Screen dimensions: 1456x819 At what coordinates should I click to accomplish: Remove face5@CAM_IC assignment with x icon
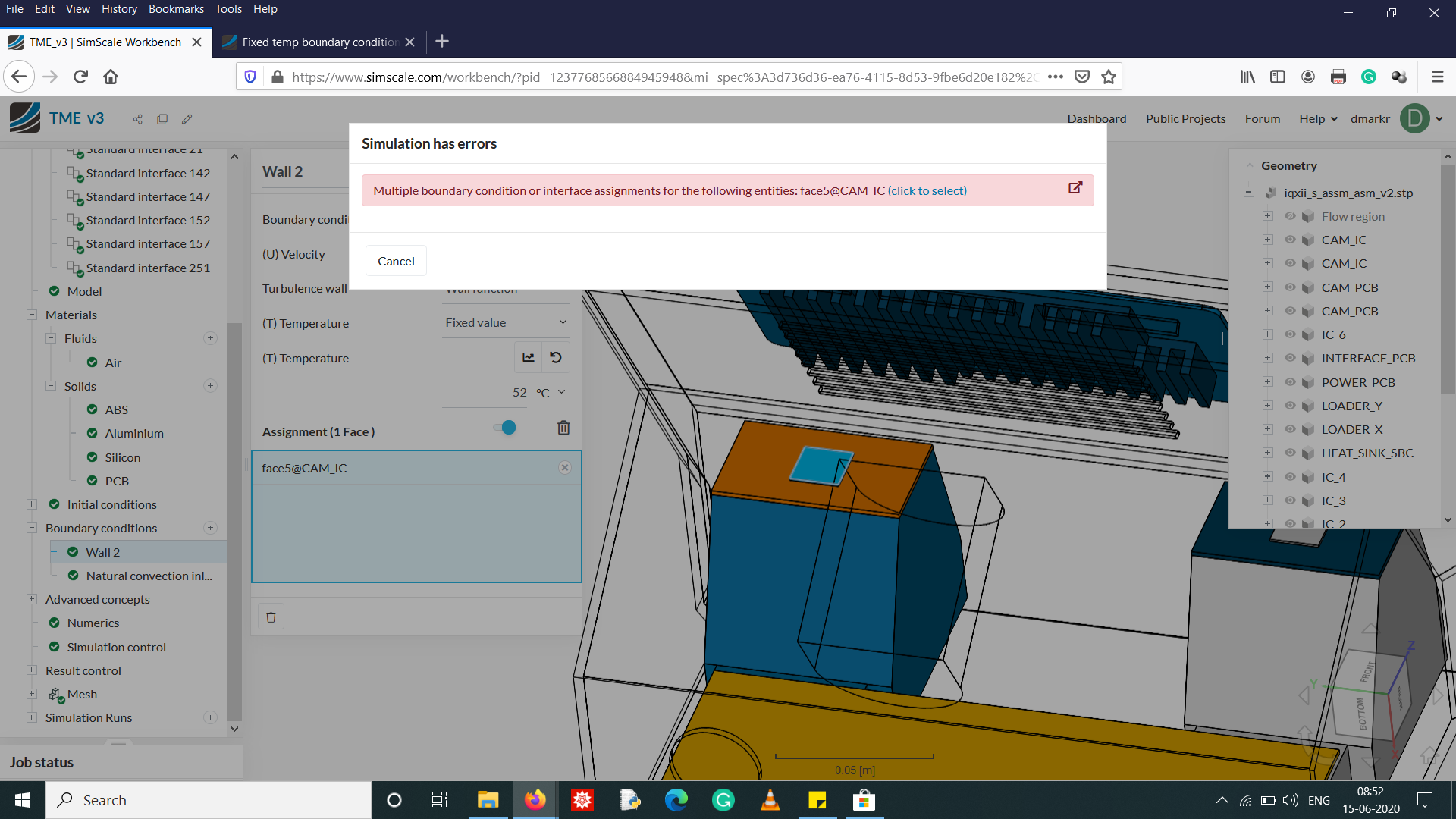tap(565, 468)
